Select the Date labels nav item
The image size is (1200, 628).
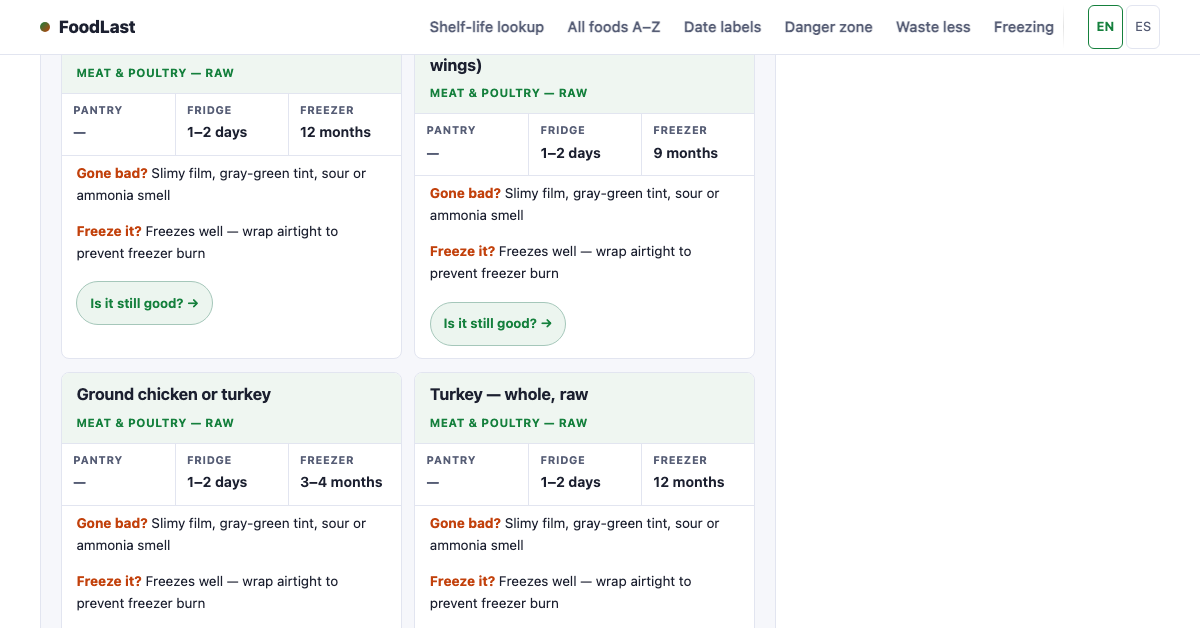coord(722,27)
